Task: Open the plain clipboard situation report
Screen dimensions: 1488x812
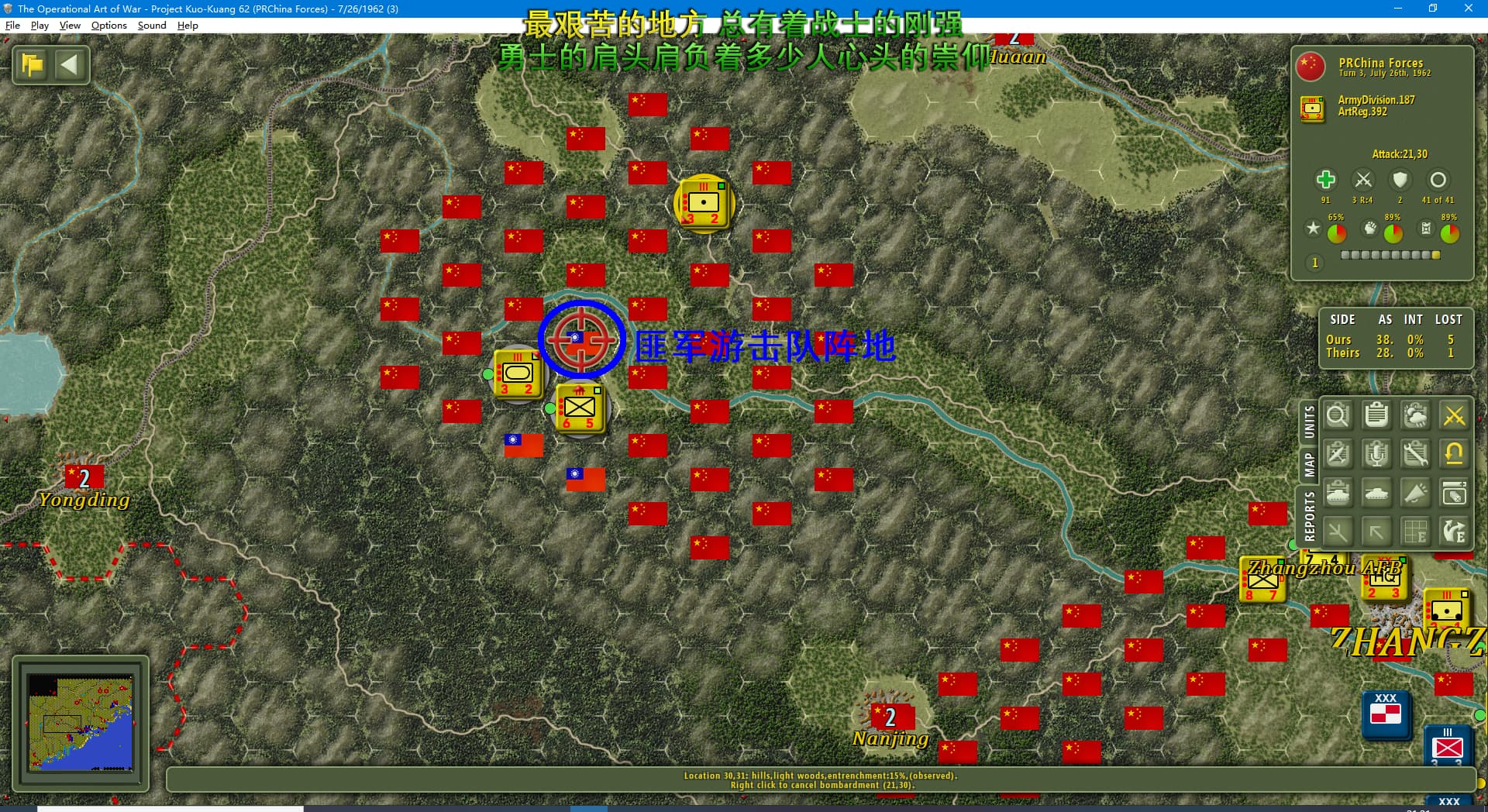Action: tap(1376, 416)
